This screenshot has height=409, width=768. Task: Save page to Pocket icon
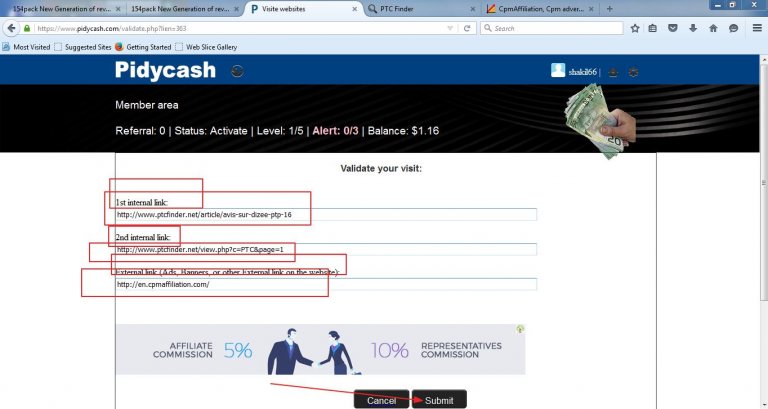674,28
